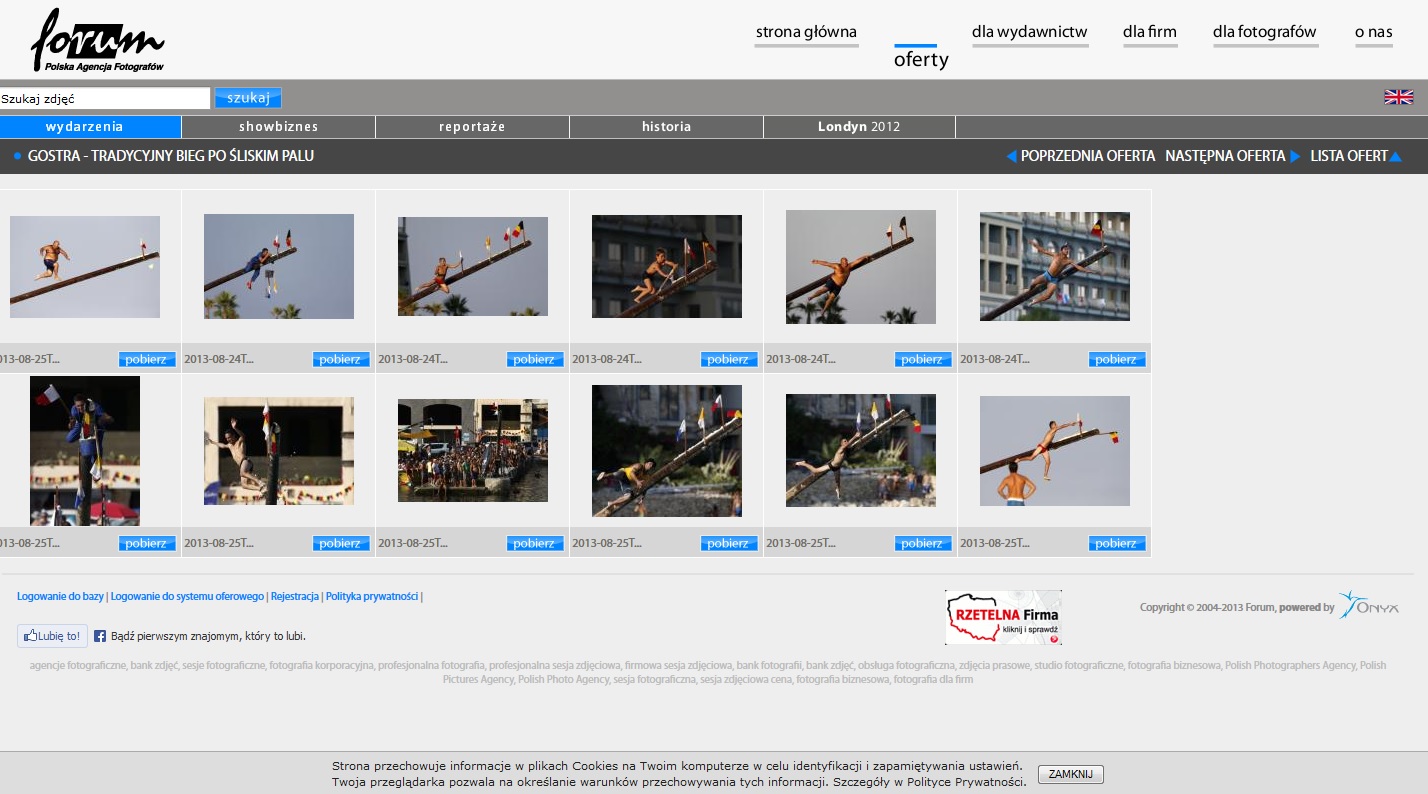
Task: Click the Onyx logo in the footer
Action: [1369, 606]
